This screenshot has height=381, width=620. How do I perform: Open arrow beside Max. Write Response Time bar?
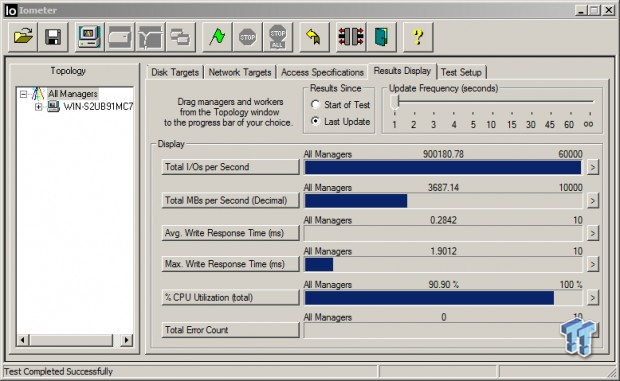point(592,264)
